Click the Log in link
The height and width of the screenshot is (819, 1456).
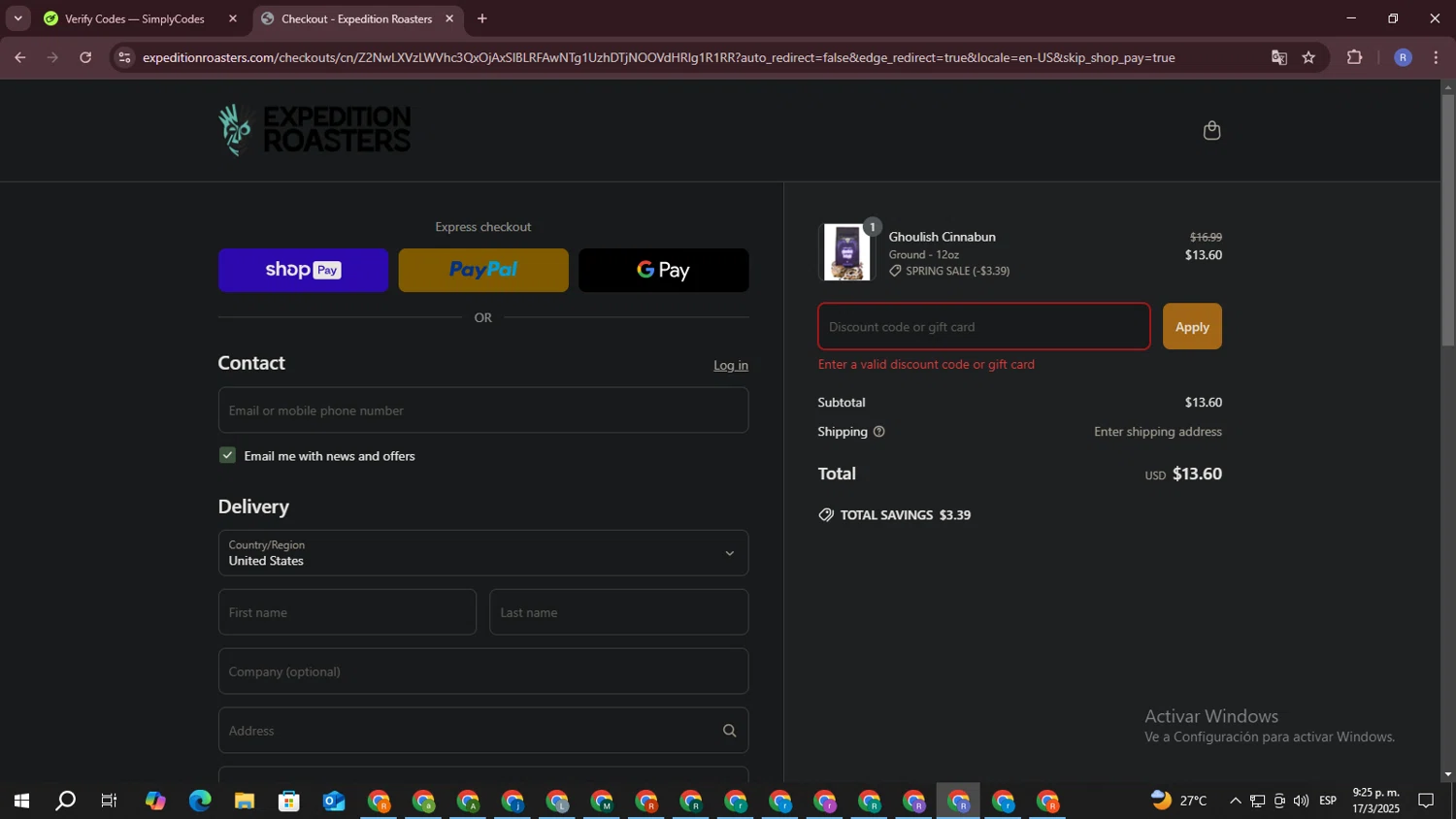coord(731,366)
